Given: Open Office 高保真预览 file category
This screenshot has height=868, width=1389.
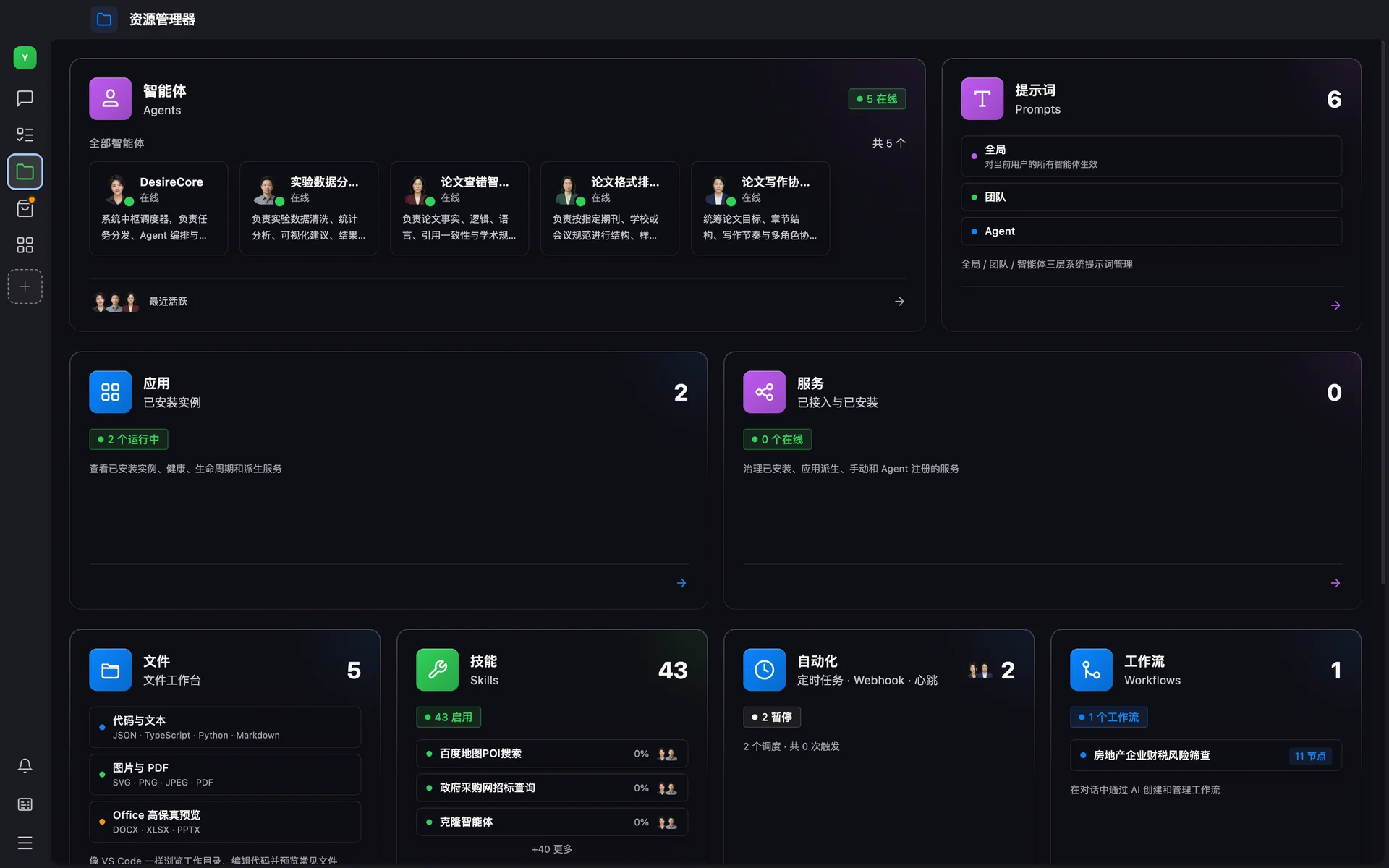Looking at the screenshot, I should point(225,822).
